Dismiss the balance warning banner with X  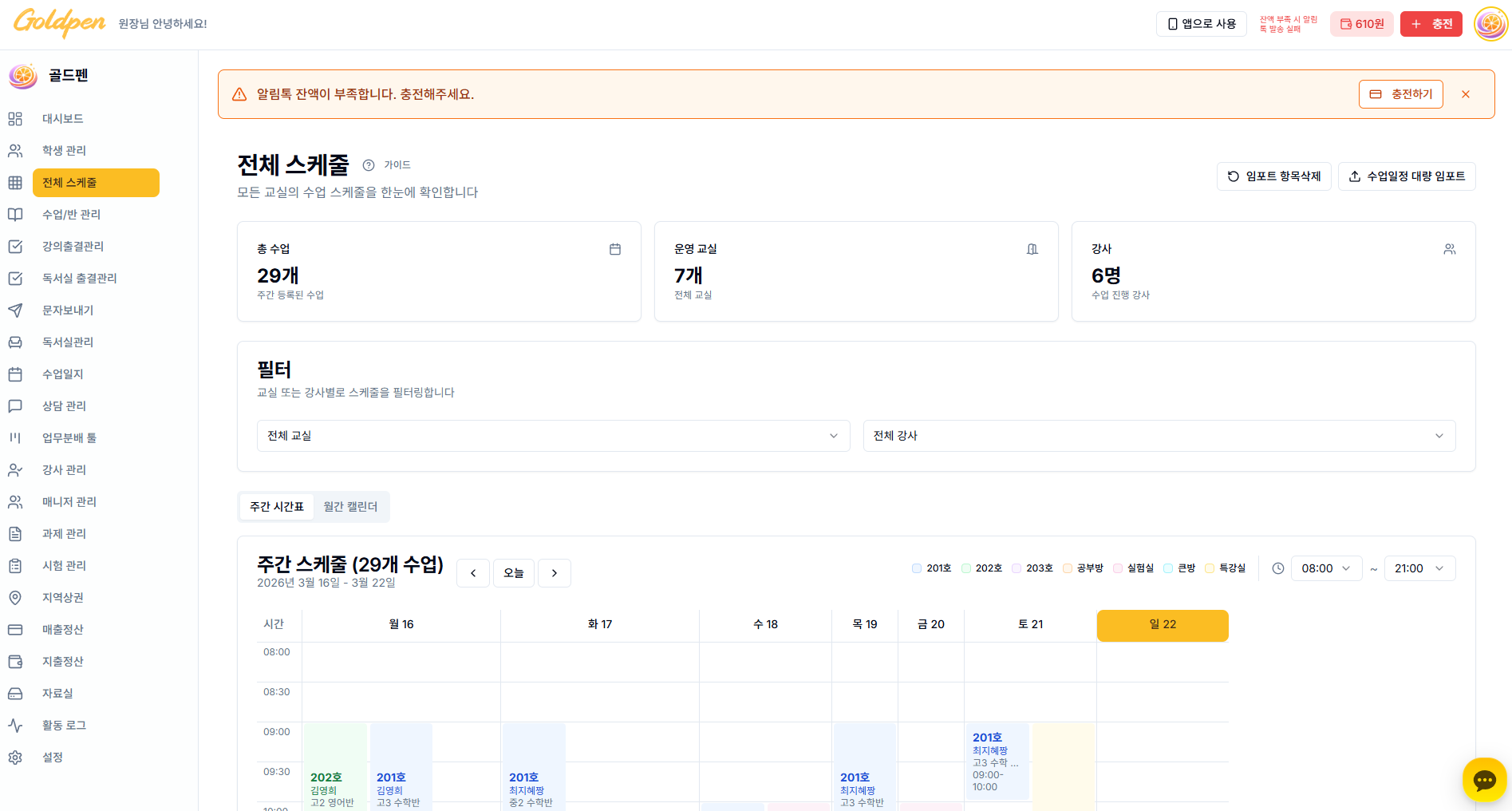coord(1466,93)
